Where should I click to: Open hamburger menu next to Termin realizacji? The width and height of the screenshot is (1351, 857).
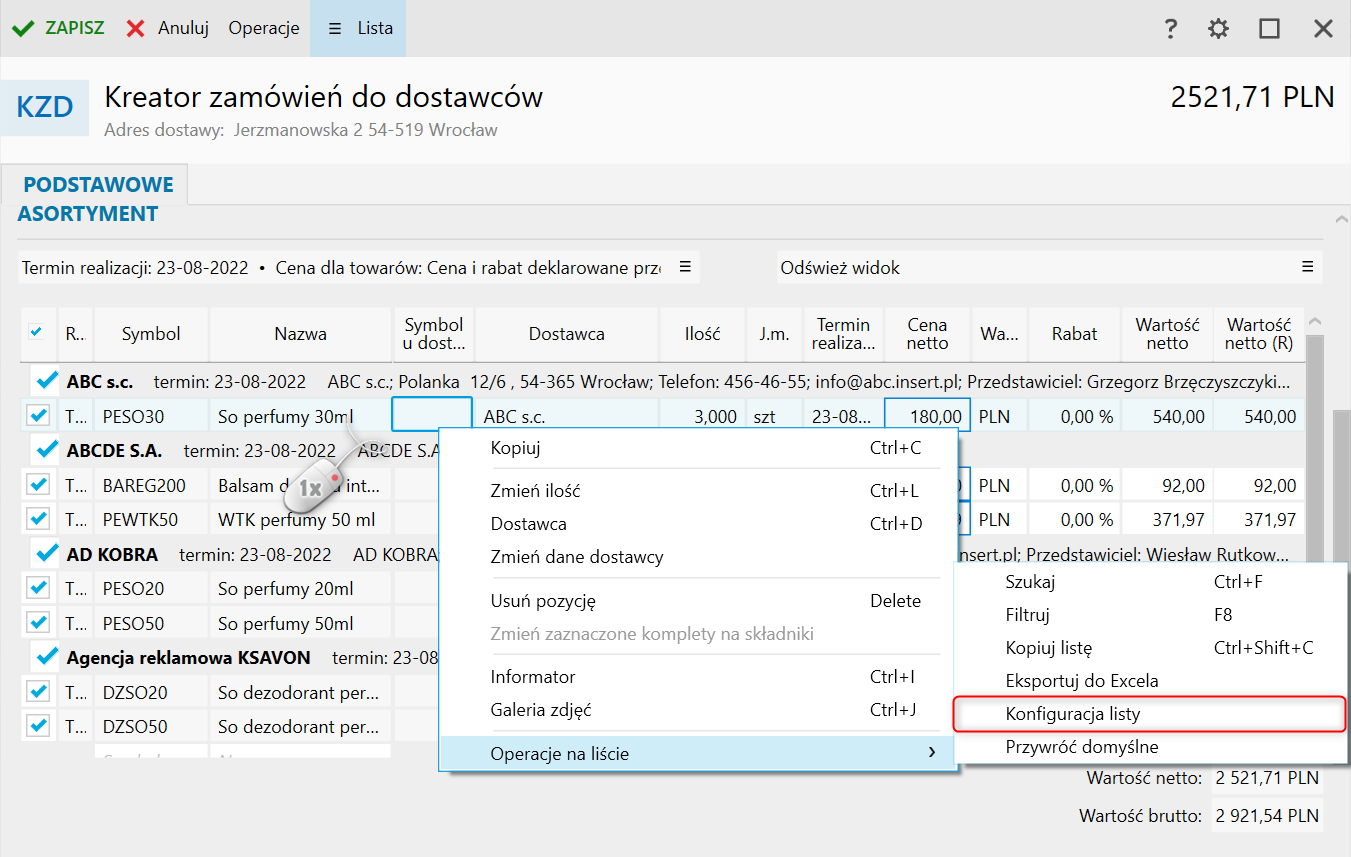point(685,267)
